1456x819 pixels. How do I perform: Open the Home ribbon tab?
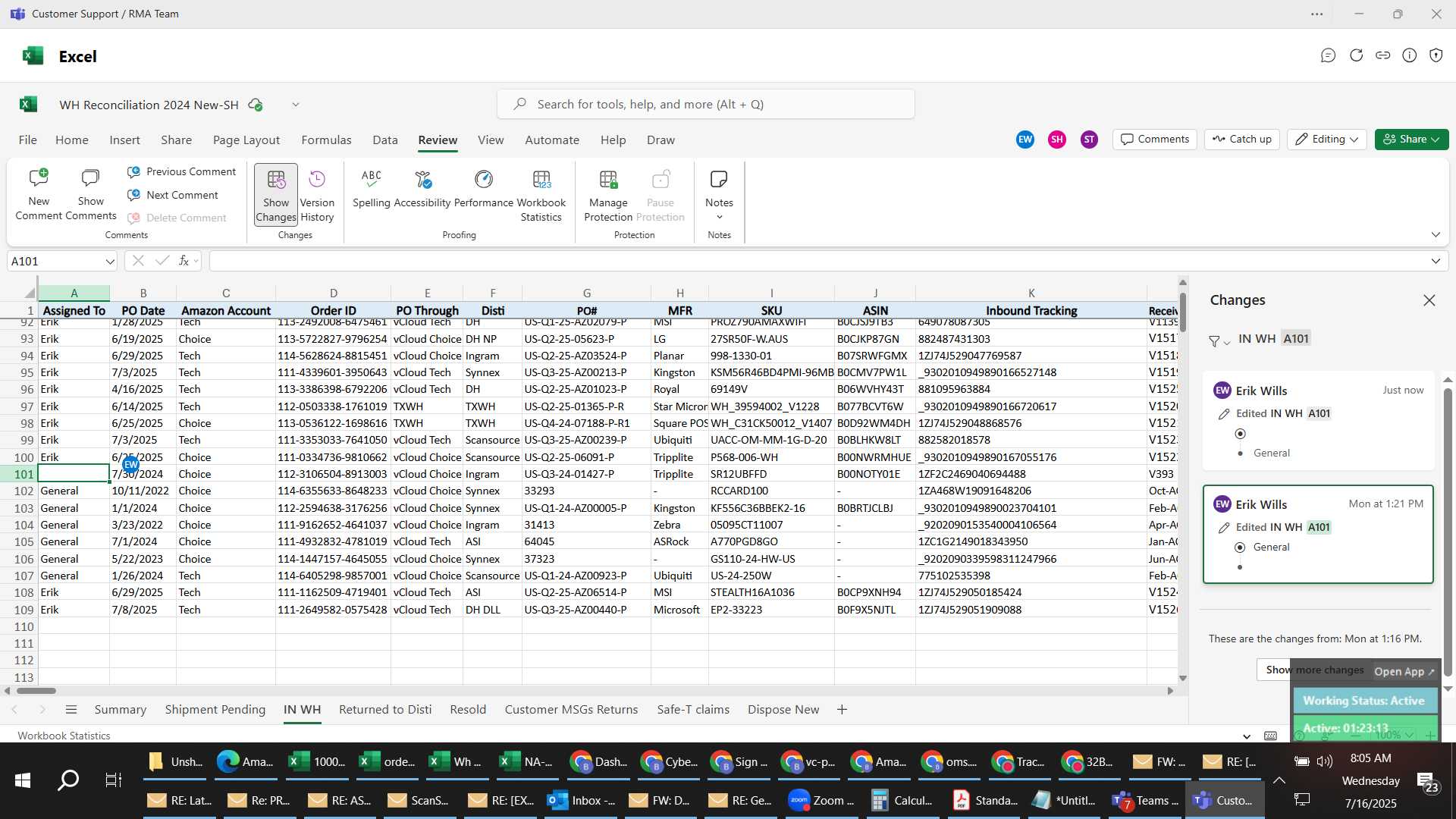pos(72,140)
